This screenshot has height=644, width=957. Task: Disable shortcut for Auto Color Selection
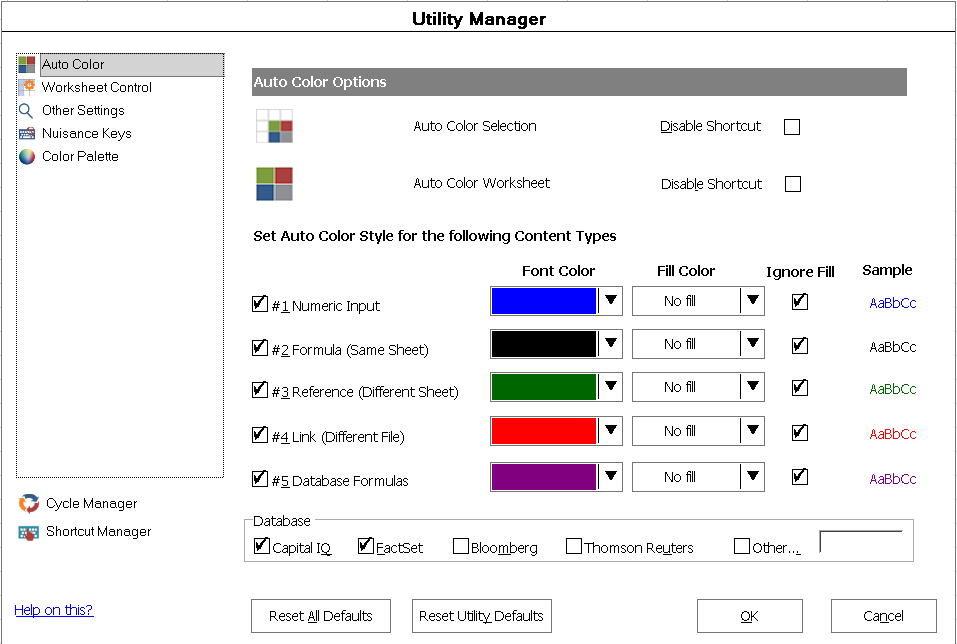pos(792,127)
